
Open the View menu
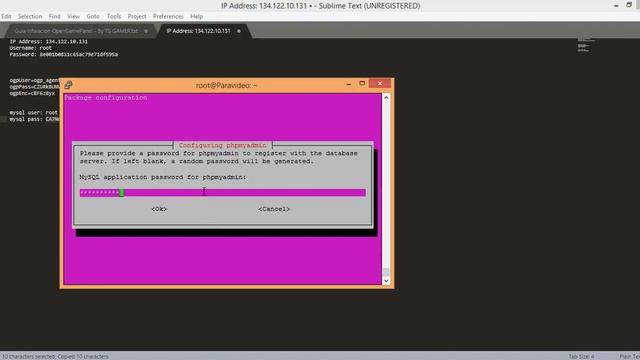[x=73, y=16]
